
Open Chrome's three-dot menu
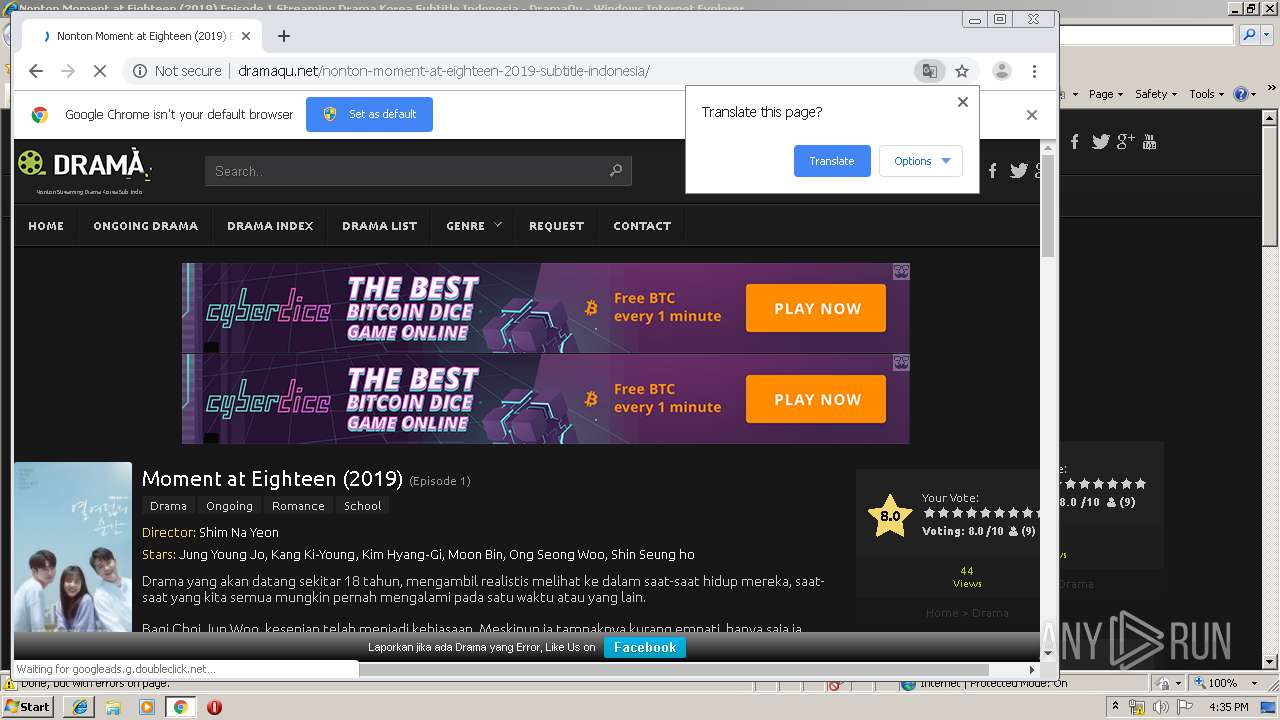click(1034, 71)
